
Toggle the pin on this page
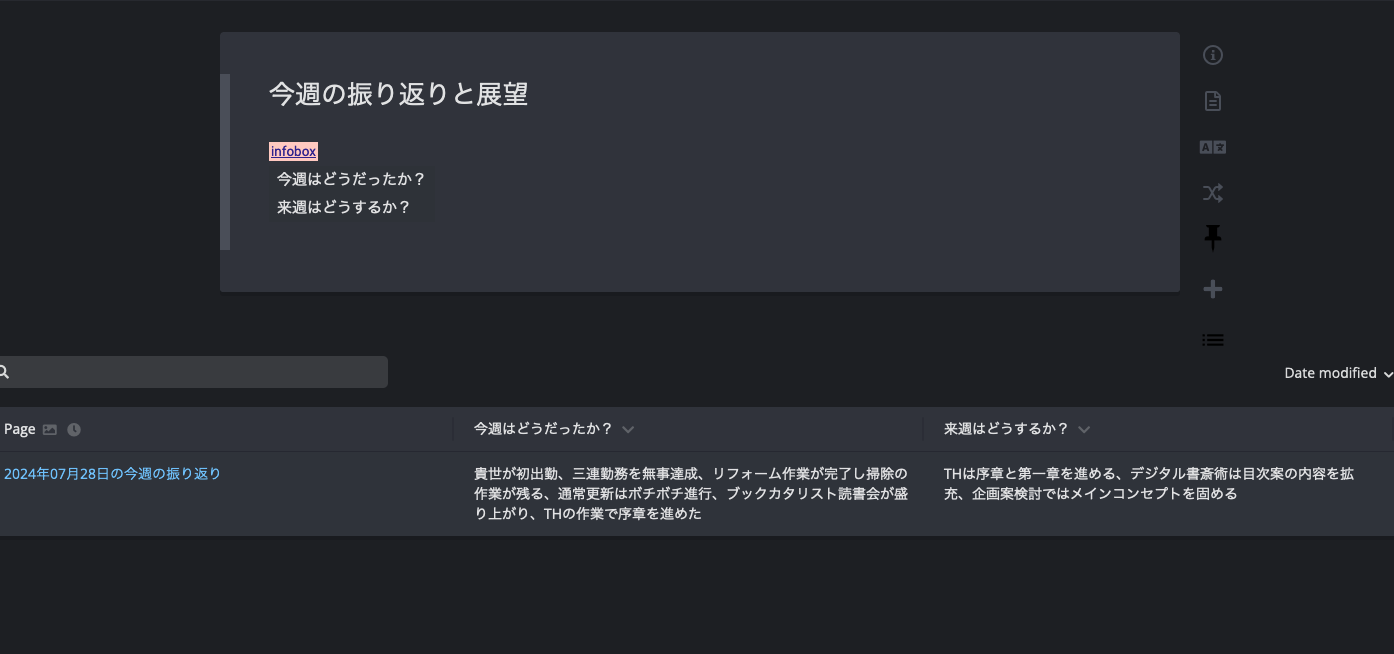(x=1212, y=237)
